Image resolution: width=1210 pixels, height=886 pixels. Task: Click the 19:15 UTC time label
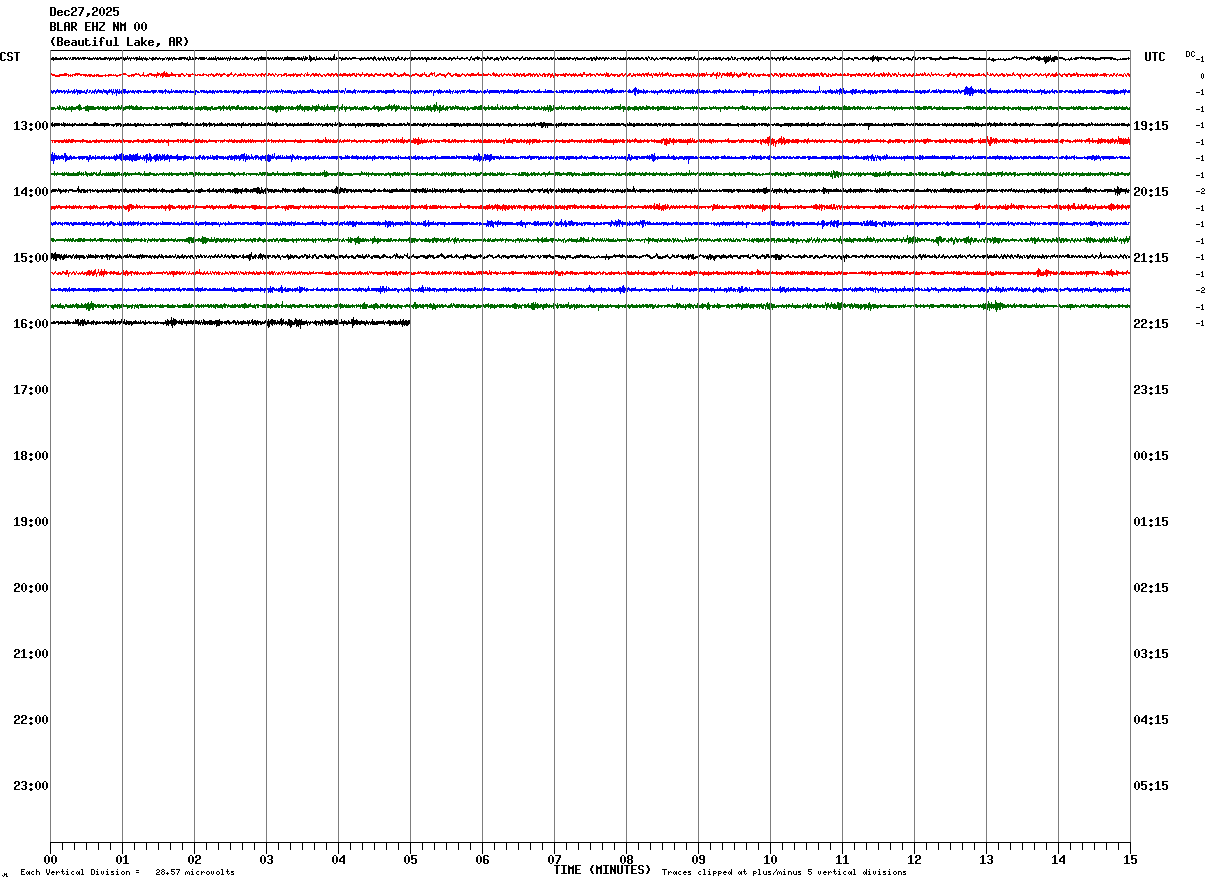[x=1151, y=126]
